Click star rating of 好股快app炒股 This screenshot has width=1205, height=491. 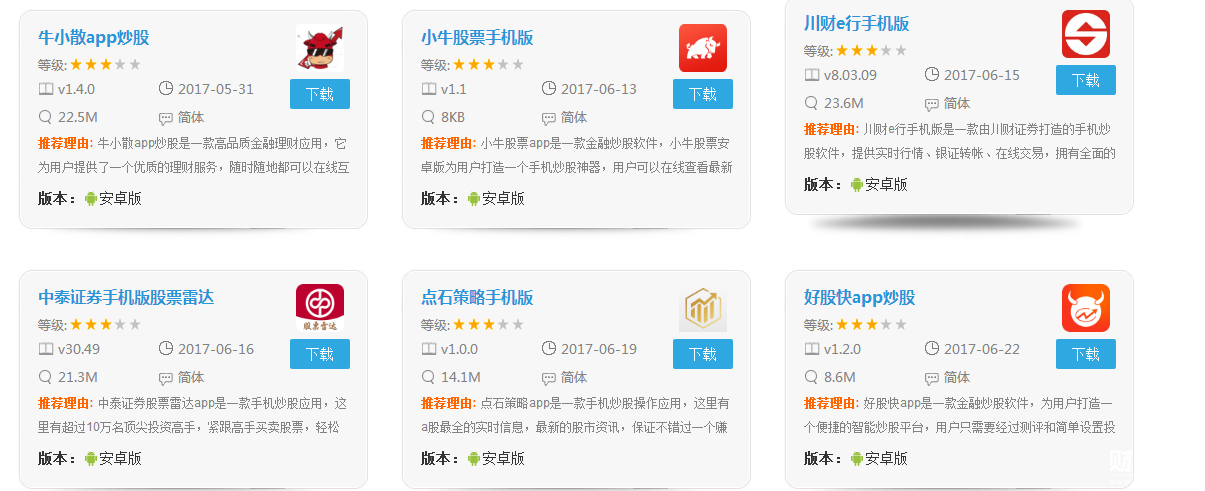point(872,324)
